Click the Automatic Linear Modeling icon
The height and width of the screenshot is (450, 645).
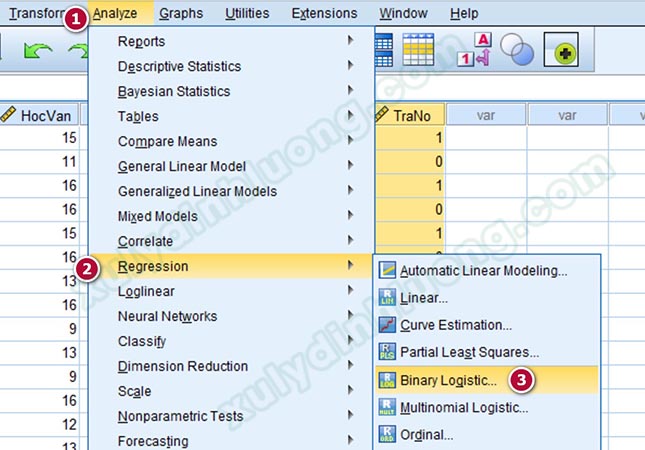pyautogui.click(x=387, y=270)
